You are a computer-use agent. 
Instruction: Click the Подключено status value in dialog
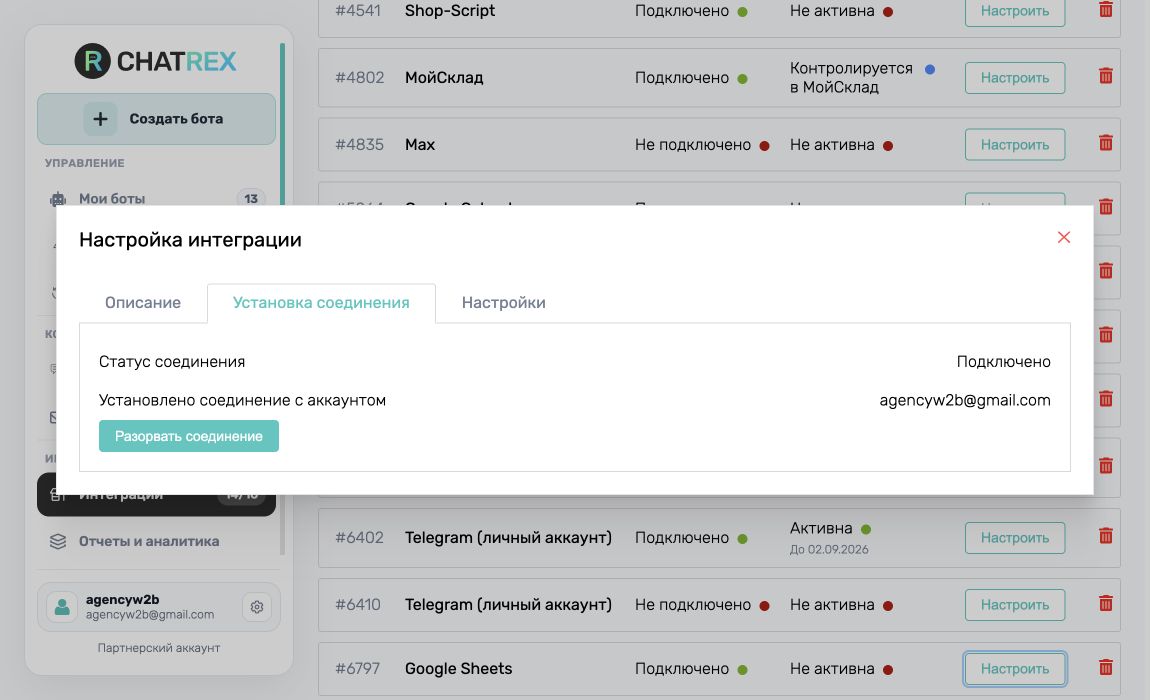(1003, 362)
